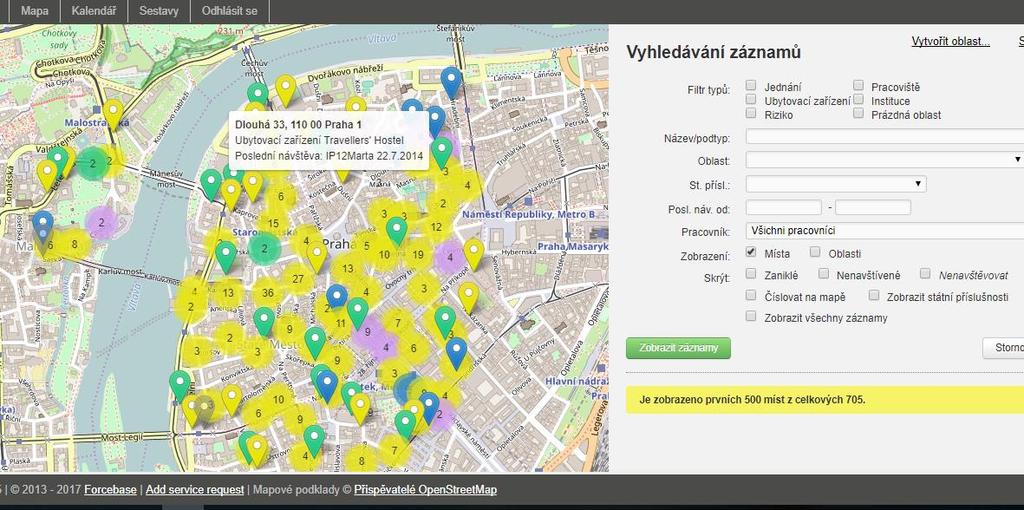Select the blue pin near Štefánikův most
1024x510 pixels.
451,83
